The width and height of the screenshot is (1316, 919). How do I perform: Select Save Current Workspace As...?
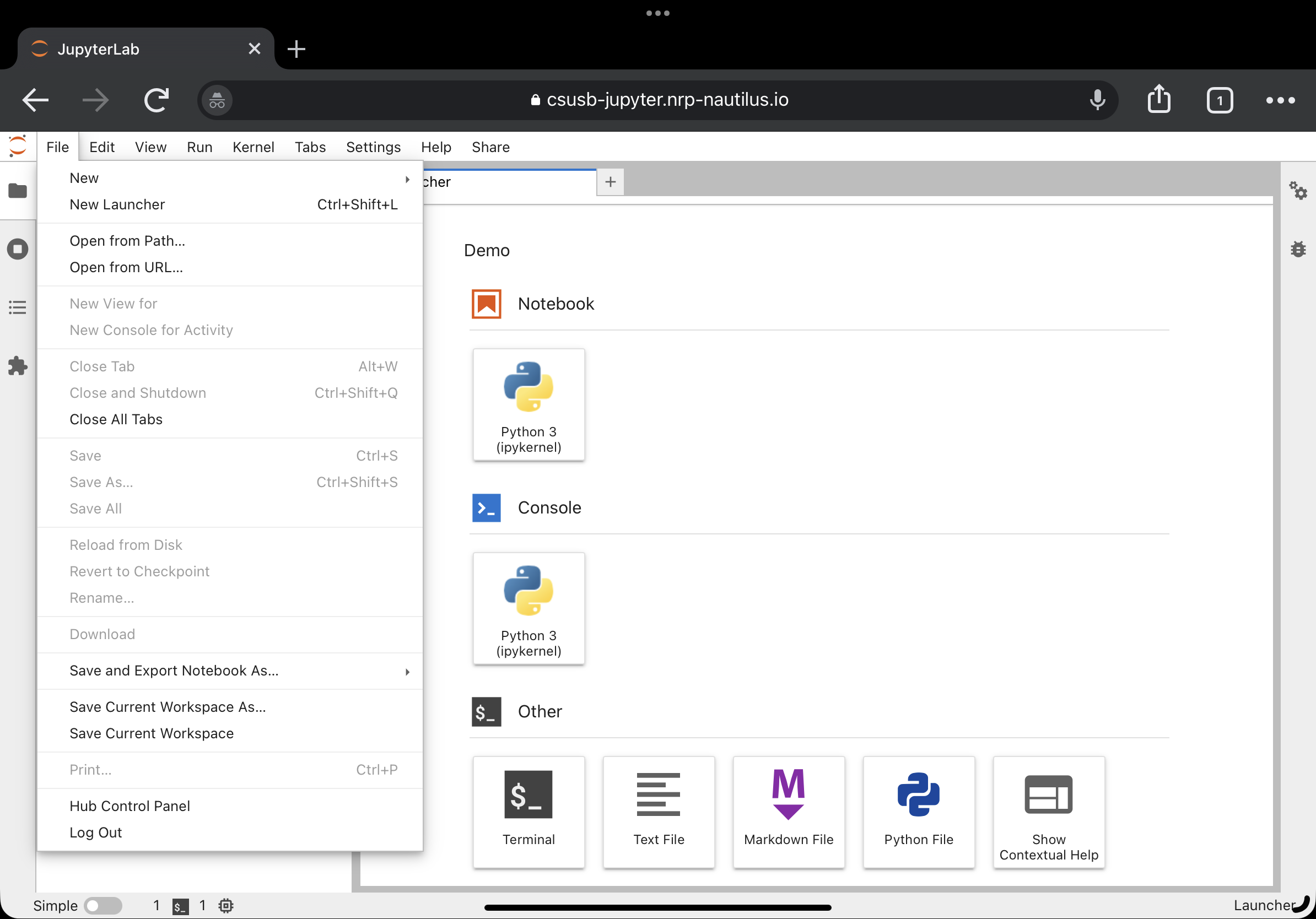[x=230, y=707]
